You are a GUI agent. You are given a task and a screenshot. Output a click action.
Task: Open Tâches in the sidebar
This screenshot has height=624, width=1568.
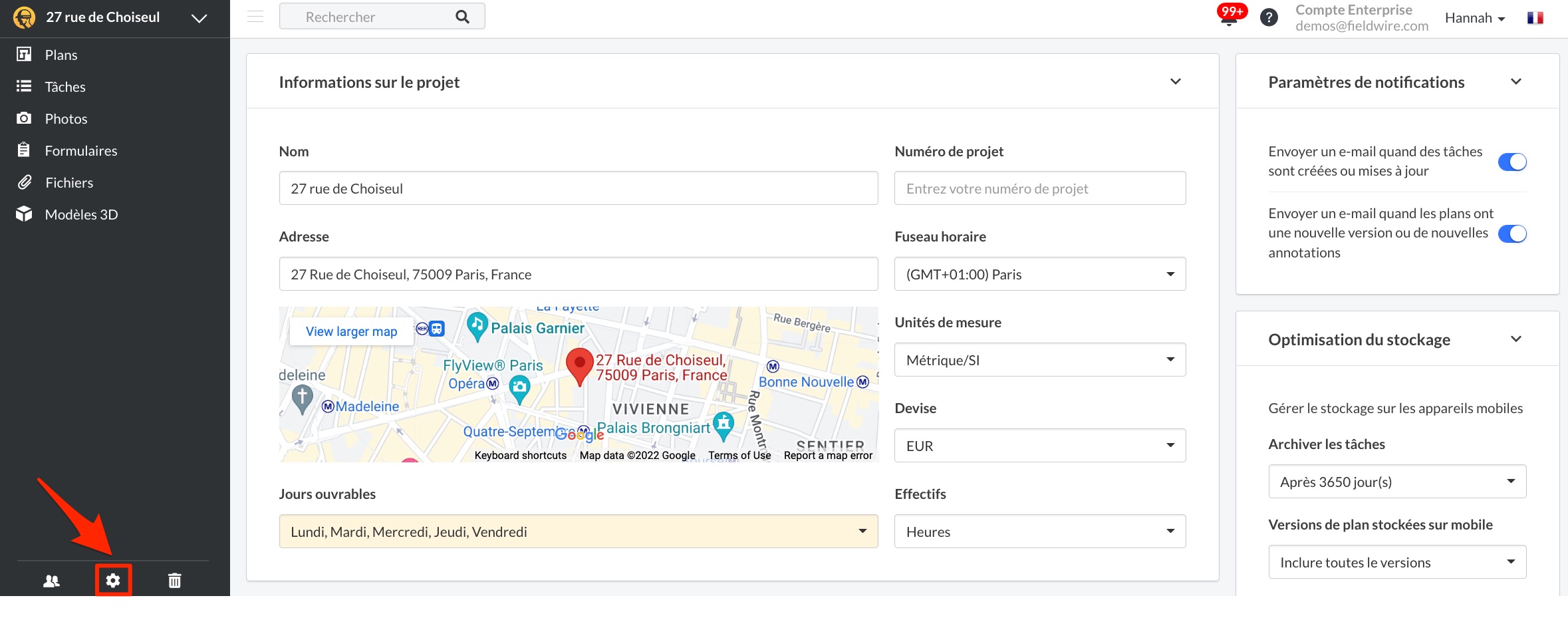[x=65, y=86]
